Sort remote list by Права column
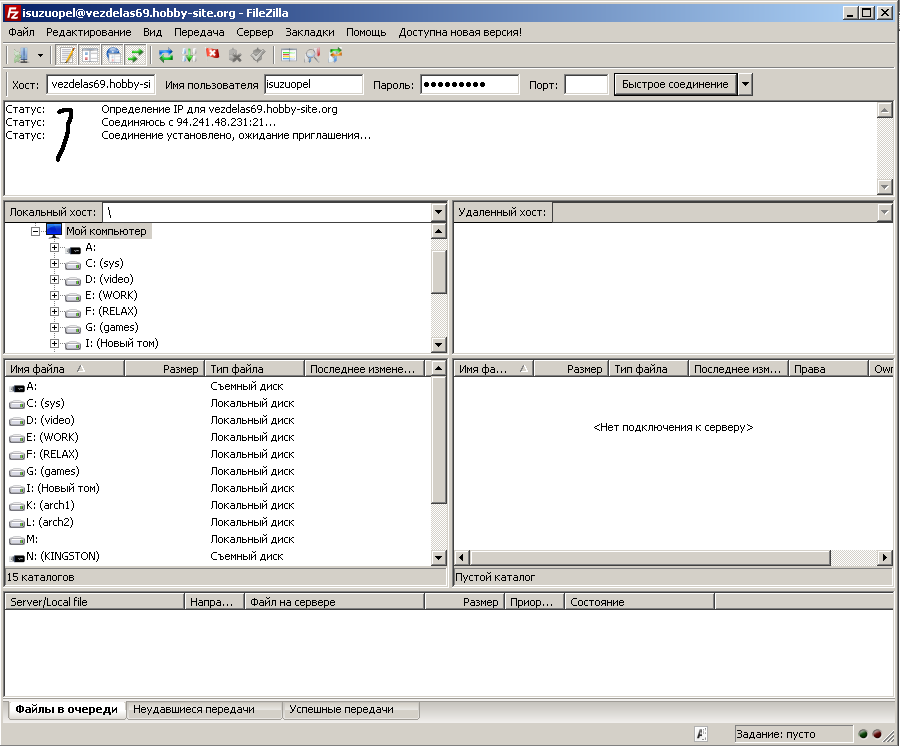The width and height of the screenshot is (900, 746). click(x=828, y=369)
